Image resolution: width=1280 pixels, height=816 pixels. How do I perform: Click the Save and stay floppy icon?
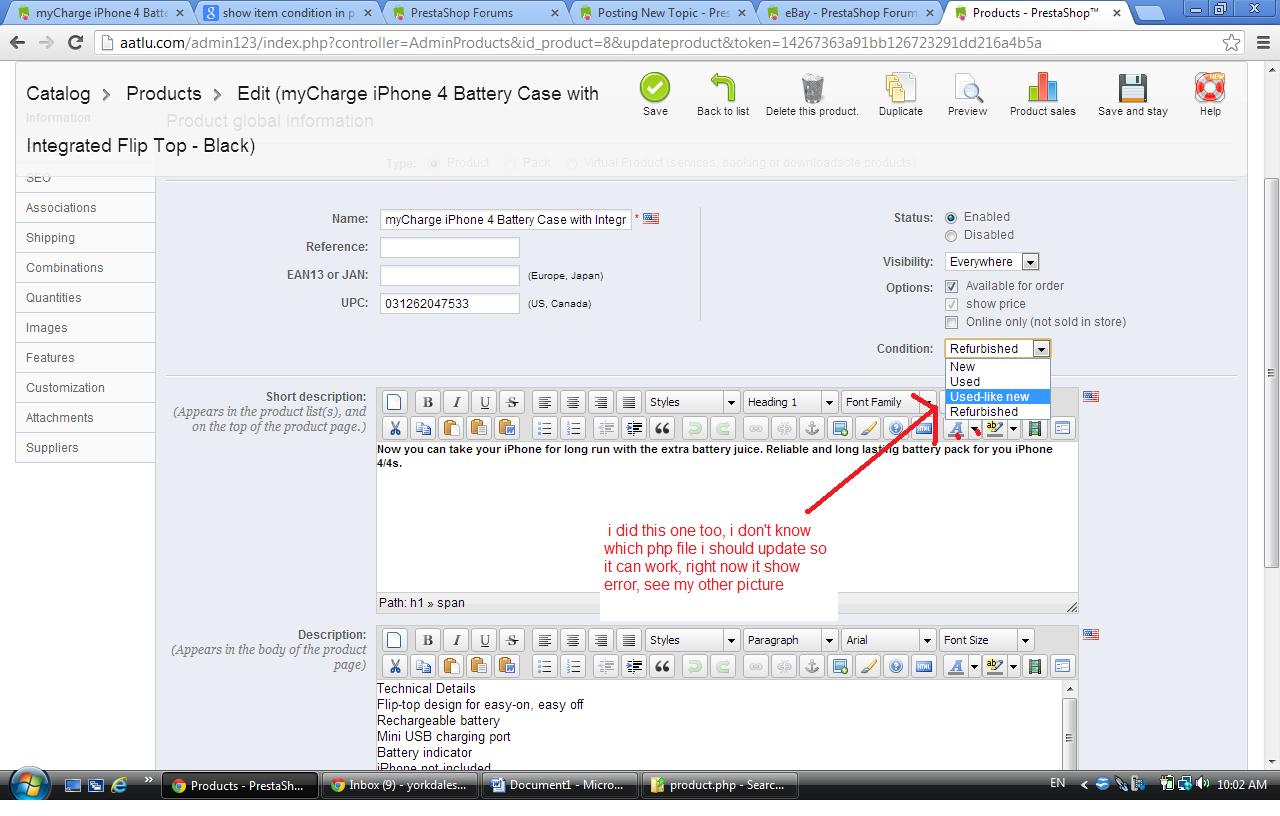pos(1132,88)
